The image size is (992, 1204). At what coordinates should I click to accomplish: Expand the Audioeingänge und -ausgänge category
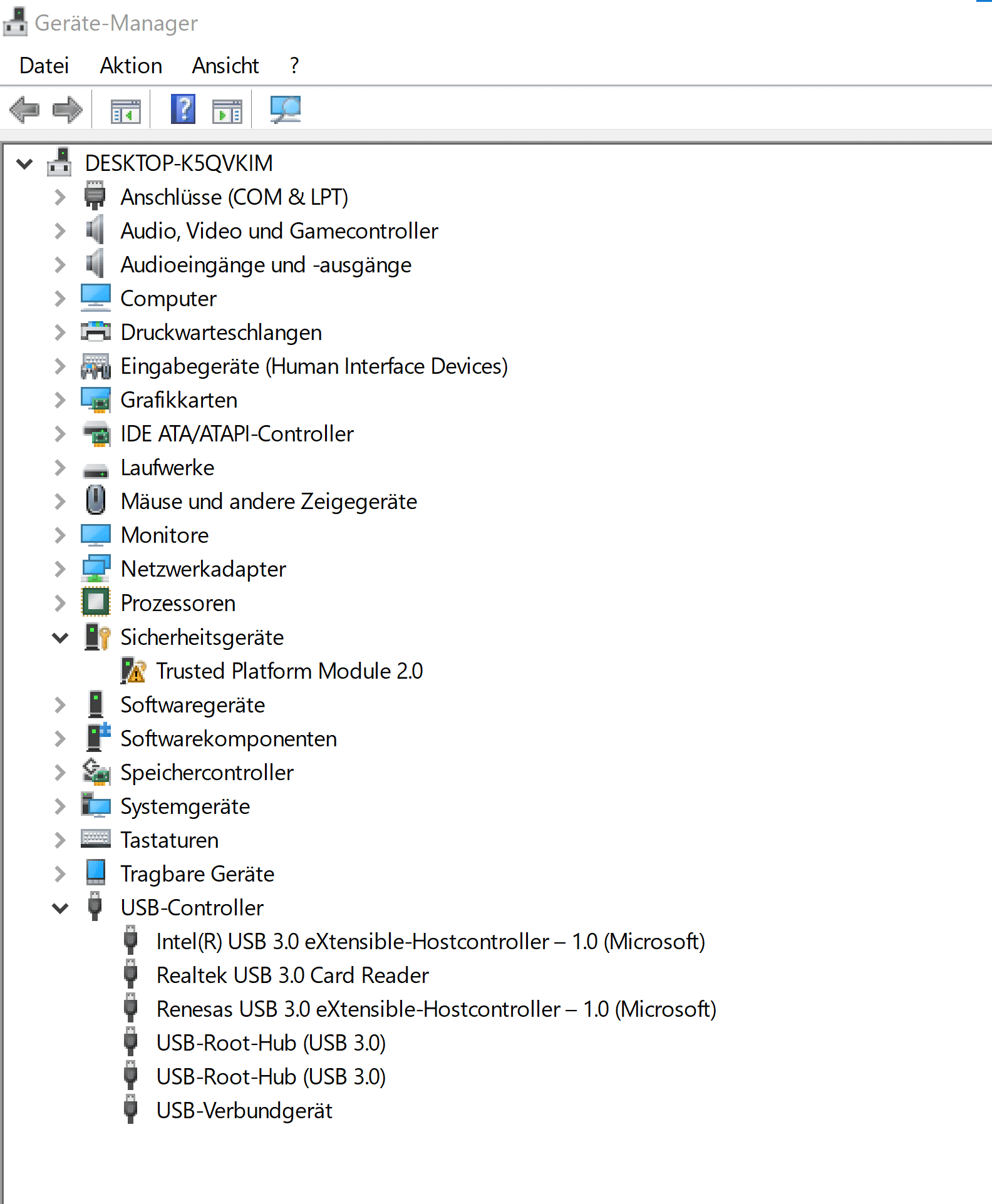coord(60,265)
